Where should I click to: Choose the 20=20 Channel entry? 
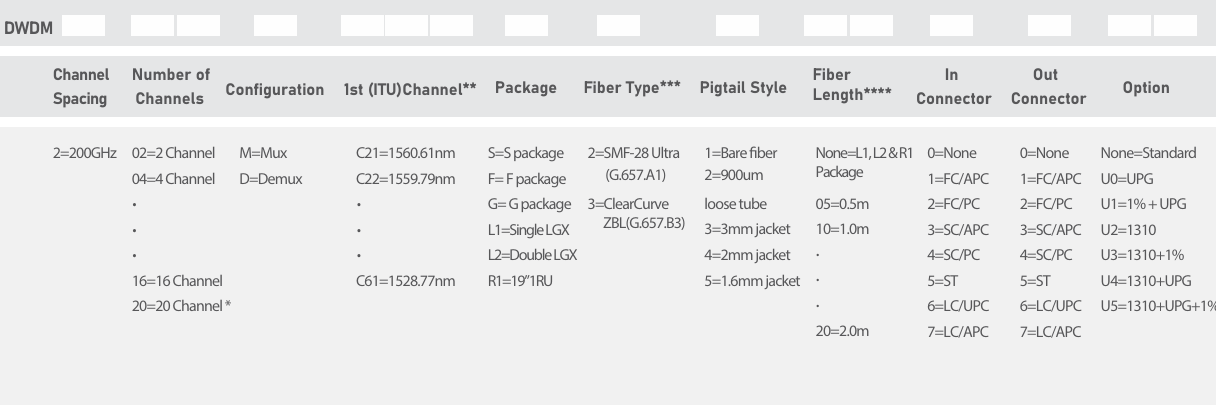(x=182, y=306)
